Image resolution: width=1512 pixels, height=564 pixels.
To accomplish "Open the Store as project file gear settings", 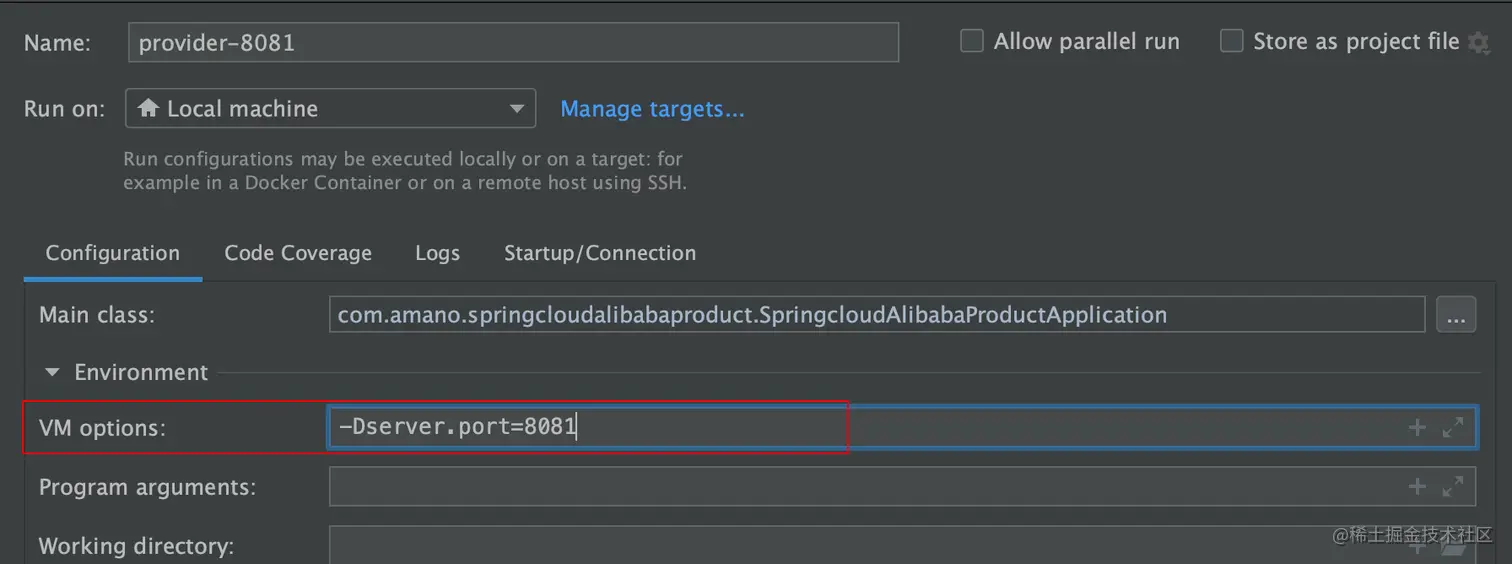I will pyautogui.click(x=1478, y=42).
